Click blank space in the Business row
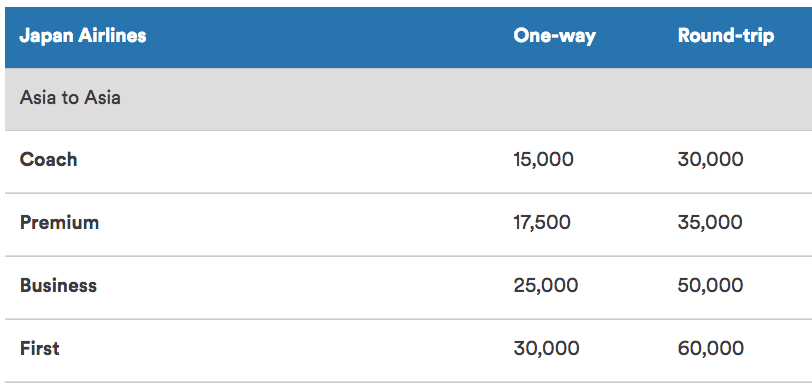Image resolution: width=812 pixels, height=384 pixels. tap(306, 287)
